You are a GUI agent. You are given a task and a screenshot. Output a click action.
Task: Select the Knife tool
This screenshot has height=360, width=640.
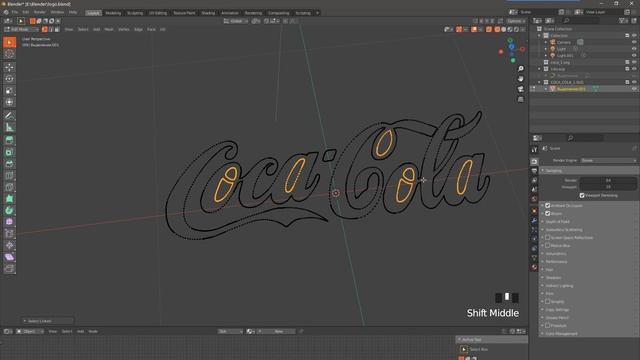click(x=9, y=187)
